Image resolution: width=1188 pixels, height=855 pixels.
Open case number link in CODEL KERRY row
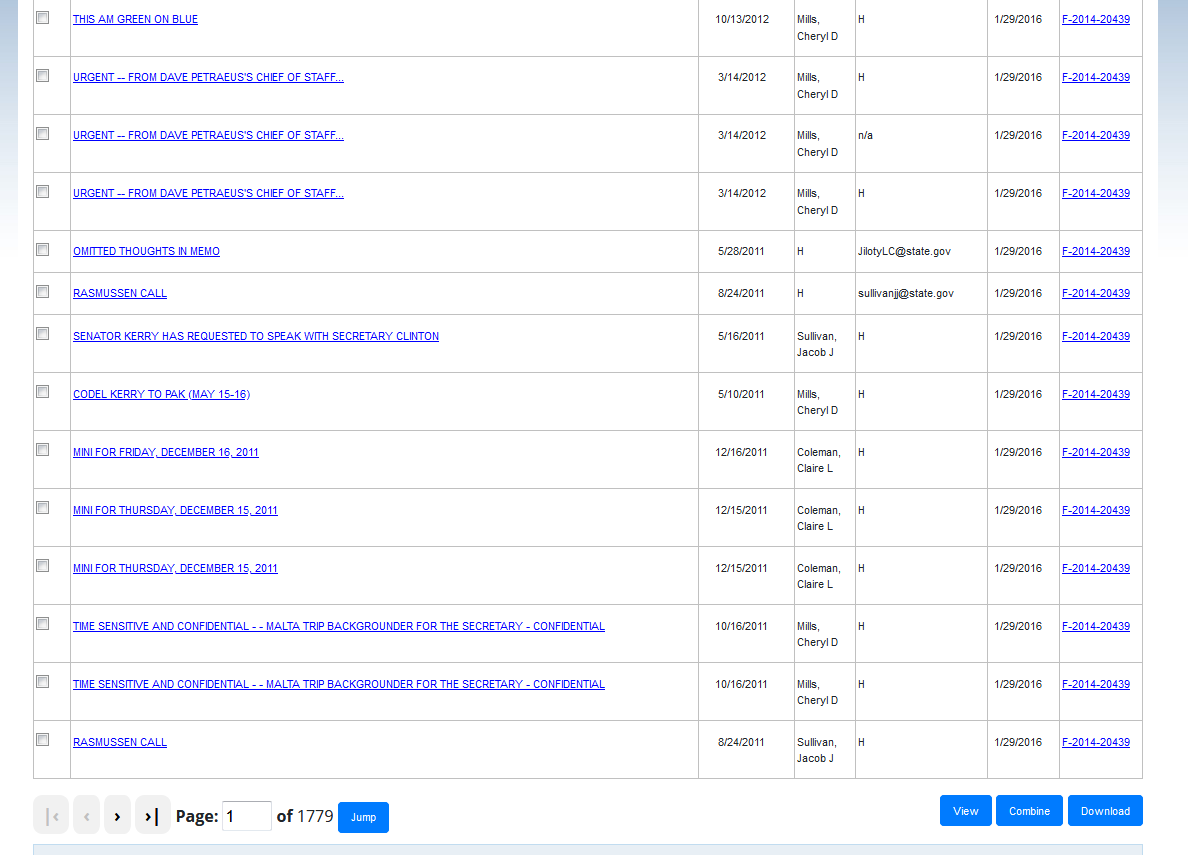pyautogui.click(x=1096, y=394)
